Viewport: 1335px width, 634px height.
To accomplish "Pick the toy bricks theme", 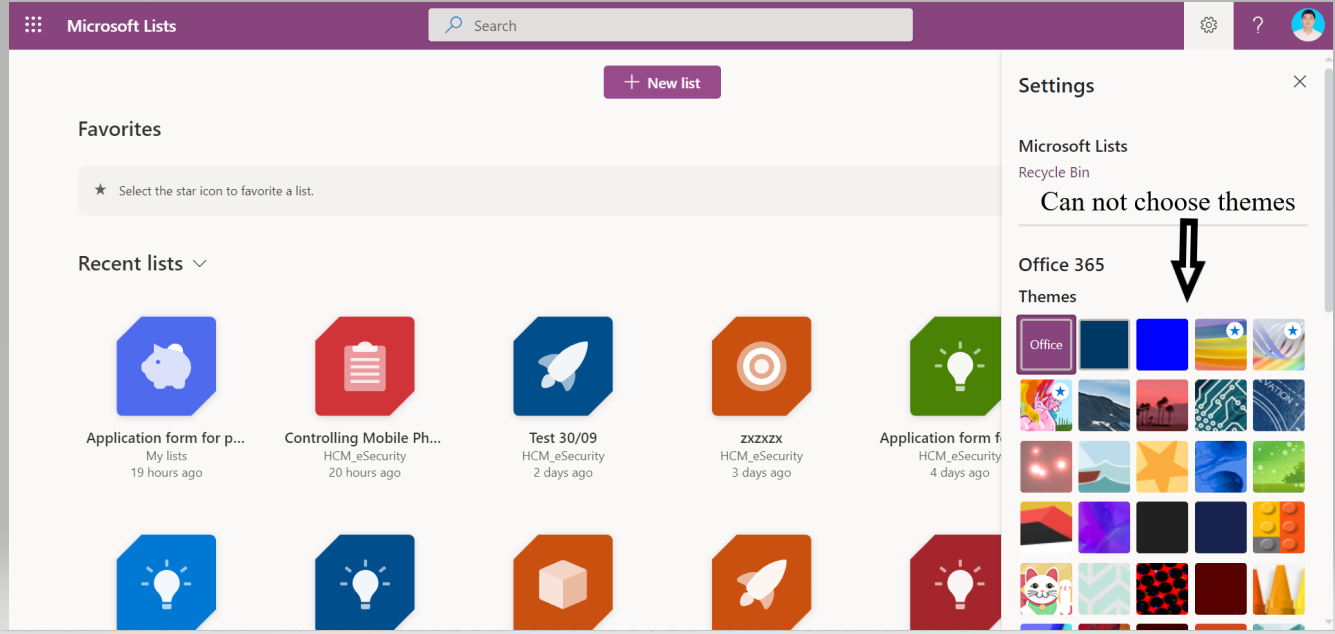I will 1279,527.
